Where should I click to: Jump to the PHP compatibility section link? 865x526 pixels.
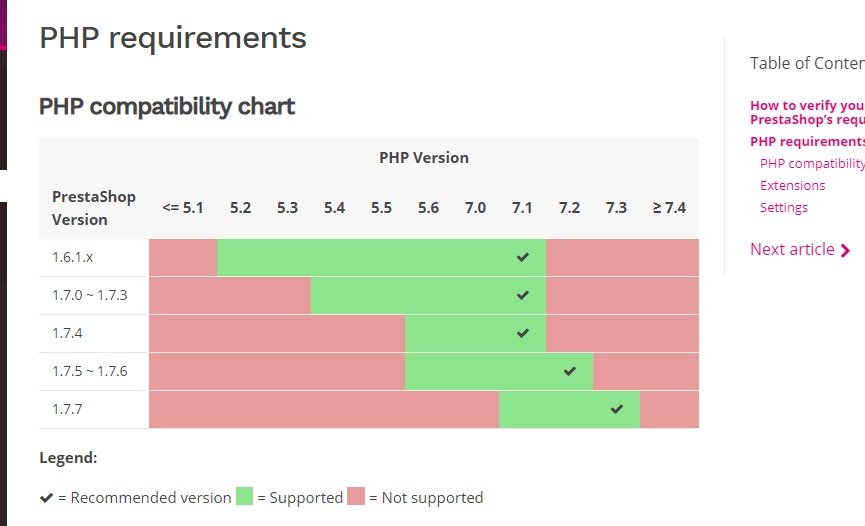[x=811, y=163]
